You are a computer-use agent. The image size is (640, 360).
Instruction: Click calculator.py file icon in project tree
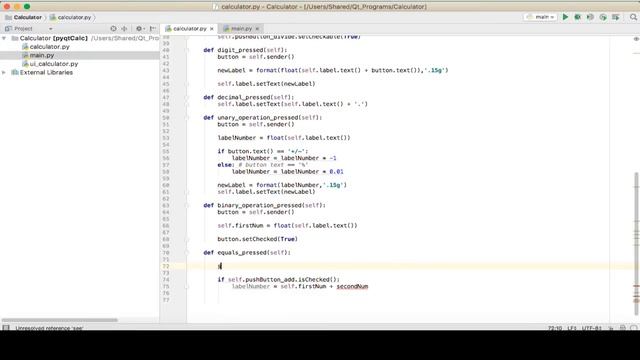point(25,47)
